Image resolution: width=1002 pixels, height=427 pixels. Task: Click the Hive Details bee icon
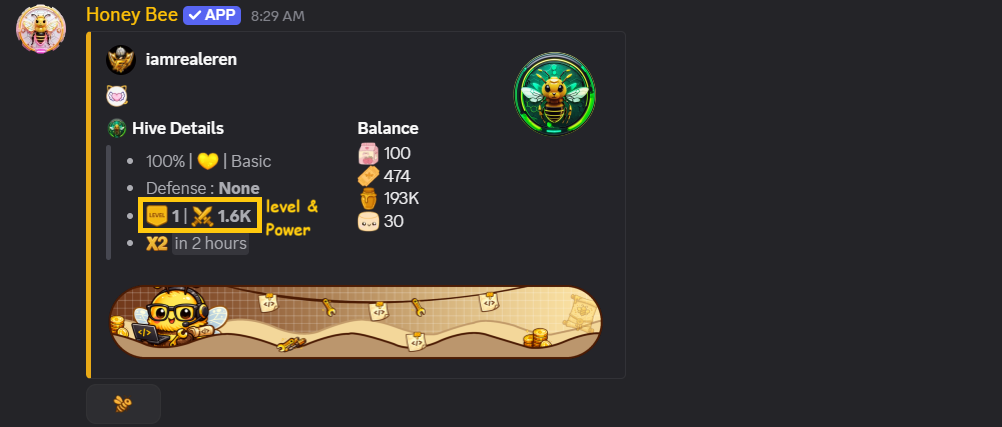click(x=117, y=128)
